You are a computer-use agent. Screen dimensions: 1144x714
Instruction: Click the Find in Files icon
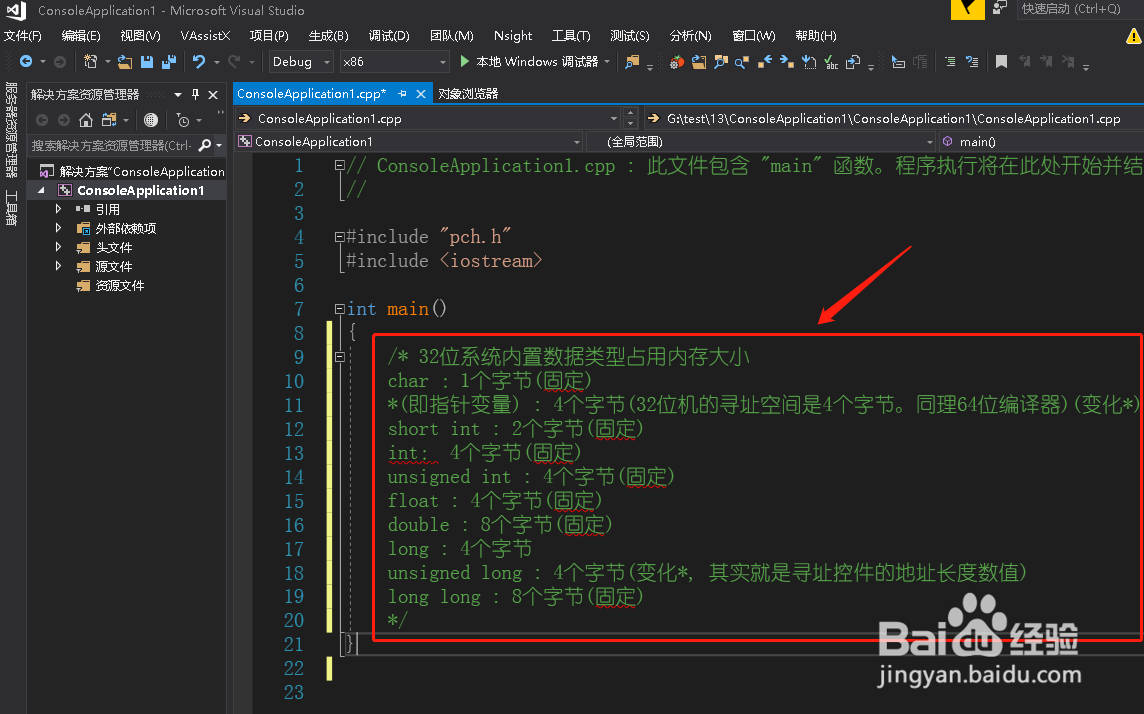(633, 62)
